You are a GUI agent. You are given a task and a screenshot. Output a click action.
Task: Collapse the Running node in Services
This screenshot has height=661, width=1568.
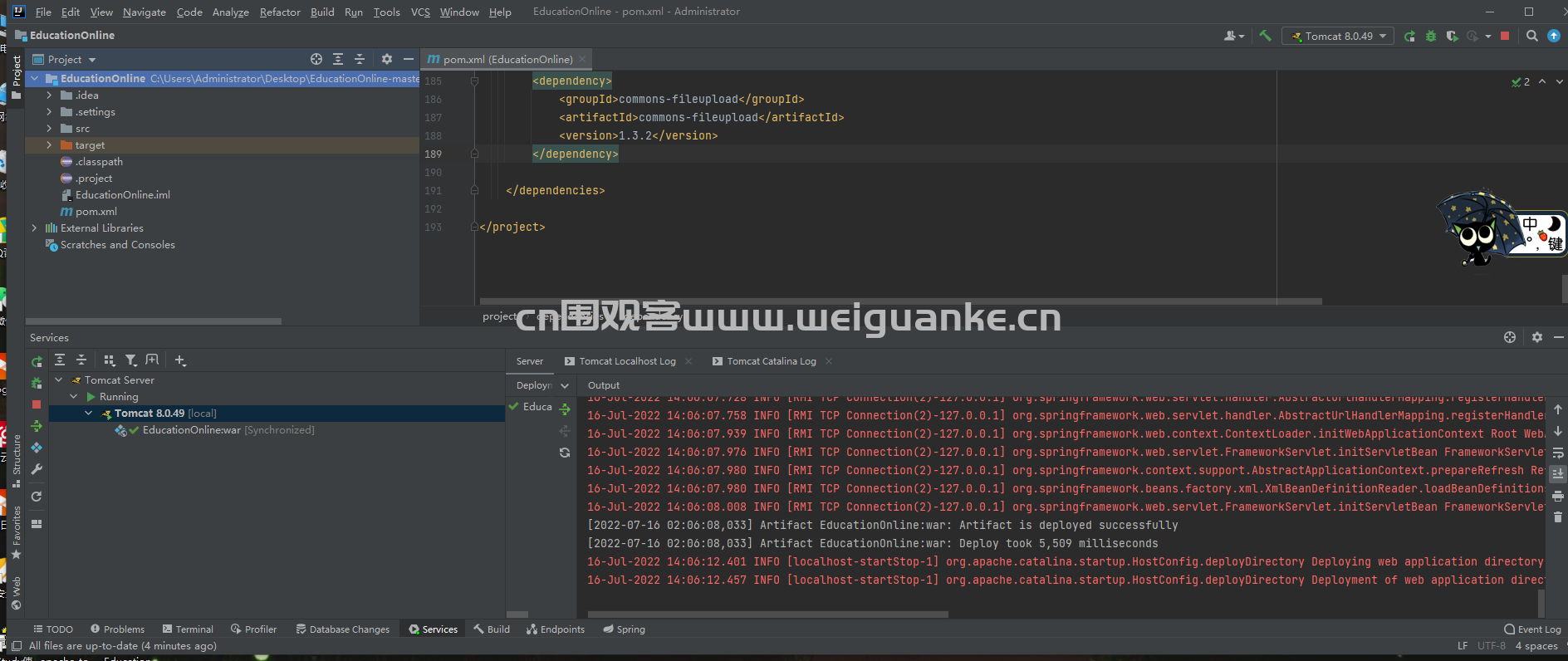pyautogui.click(x=74, y=396)
